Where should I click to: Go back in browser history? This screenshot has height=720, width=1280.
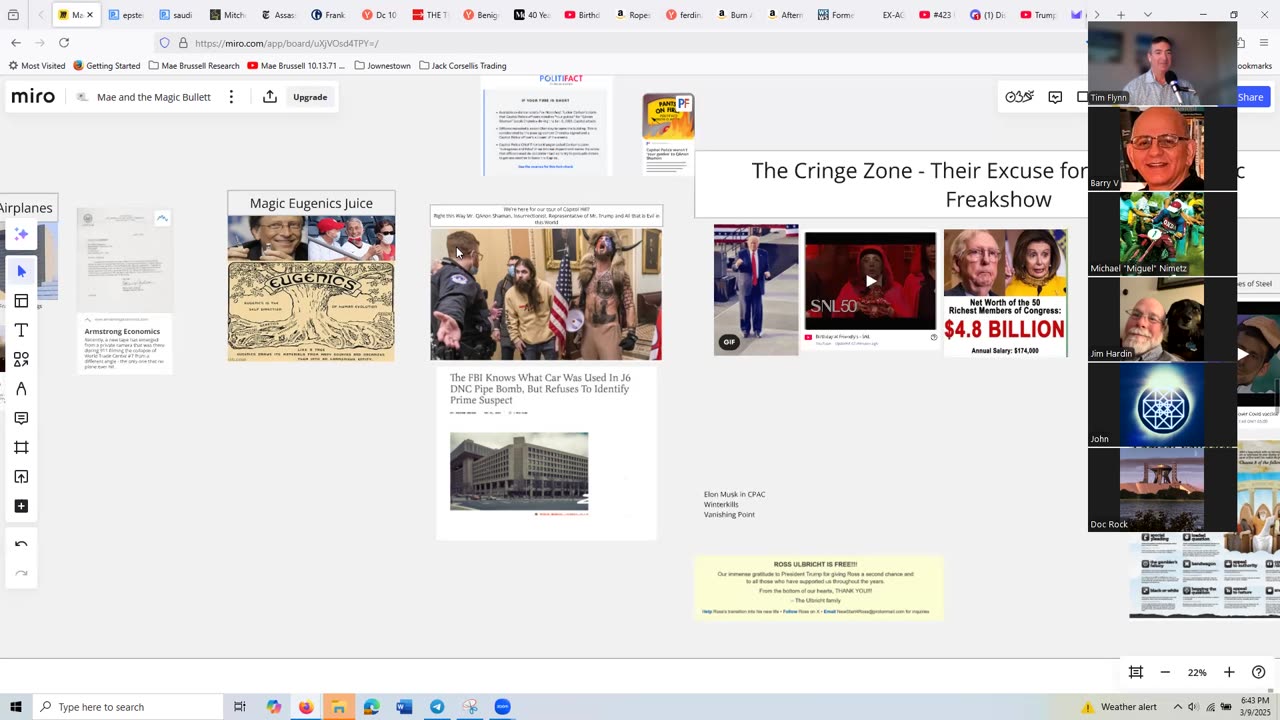click(16, 43)
